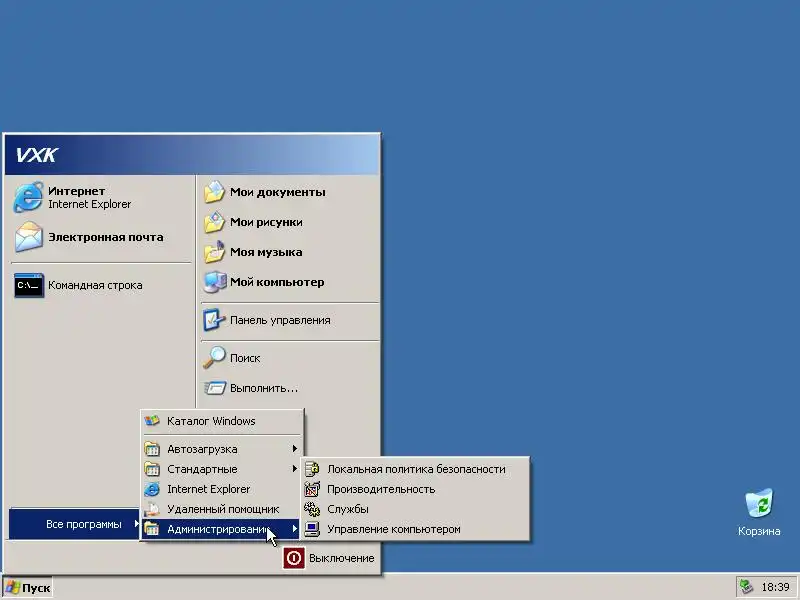Click the red Выключение power icon
This screenshot has height=600, width=800.
click(294, 558)
